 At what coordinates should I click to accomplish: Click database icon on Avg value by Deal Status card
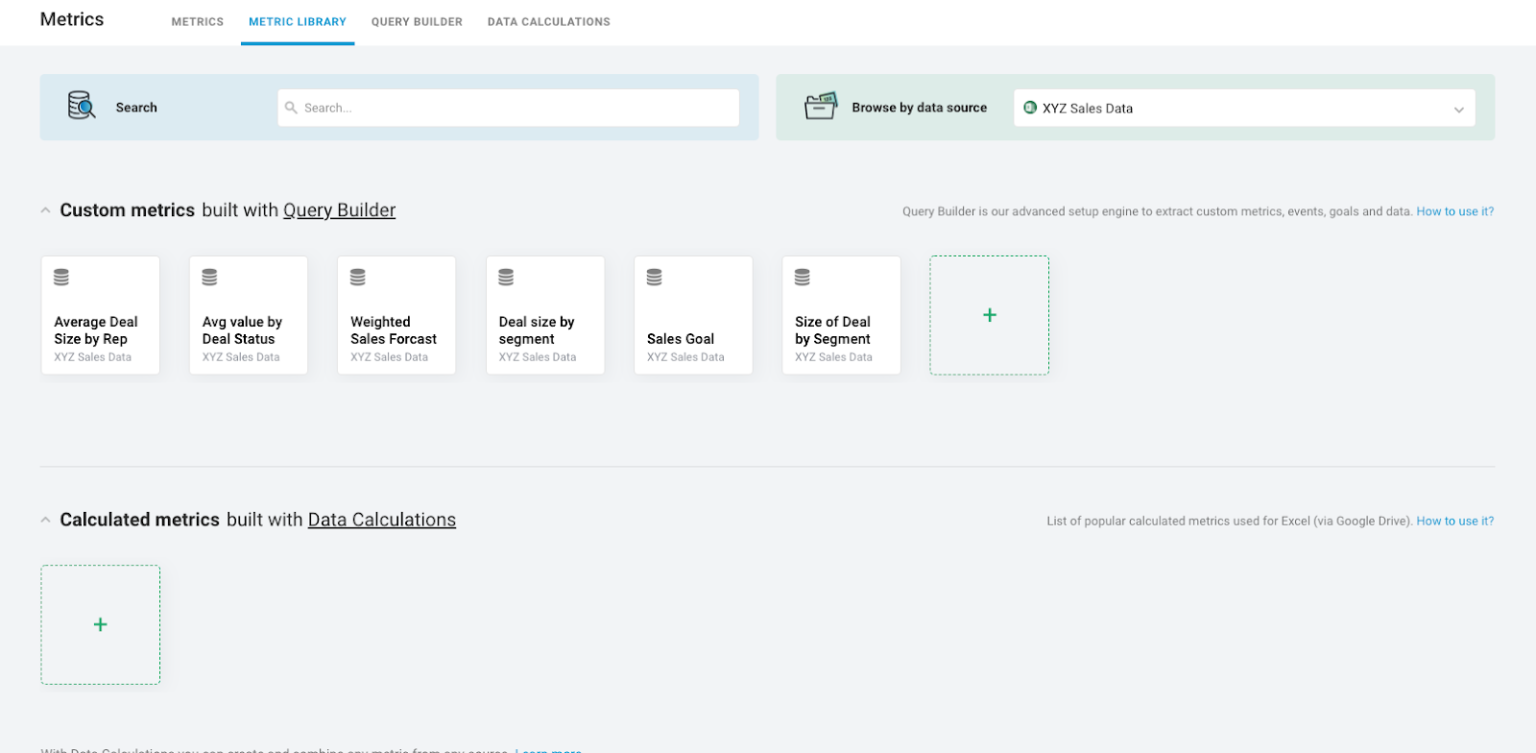click(210, 277)
